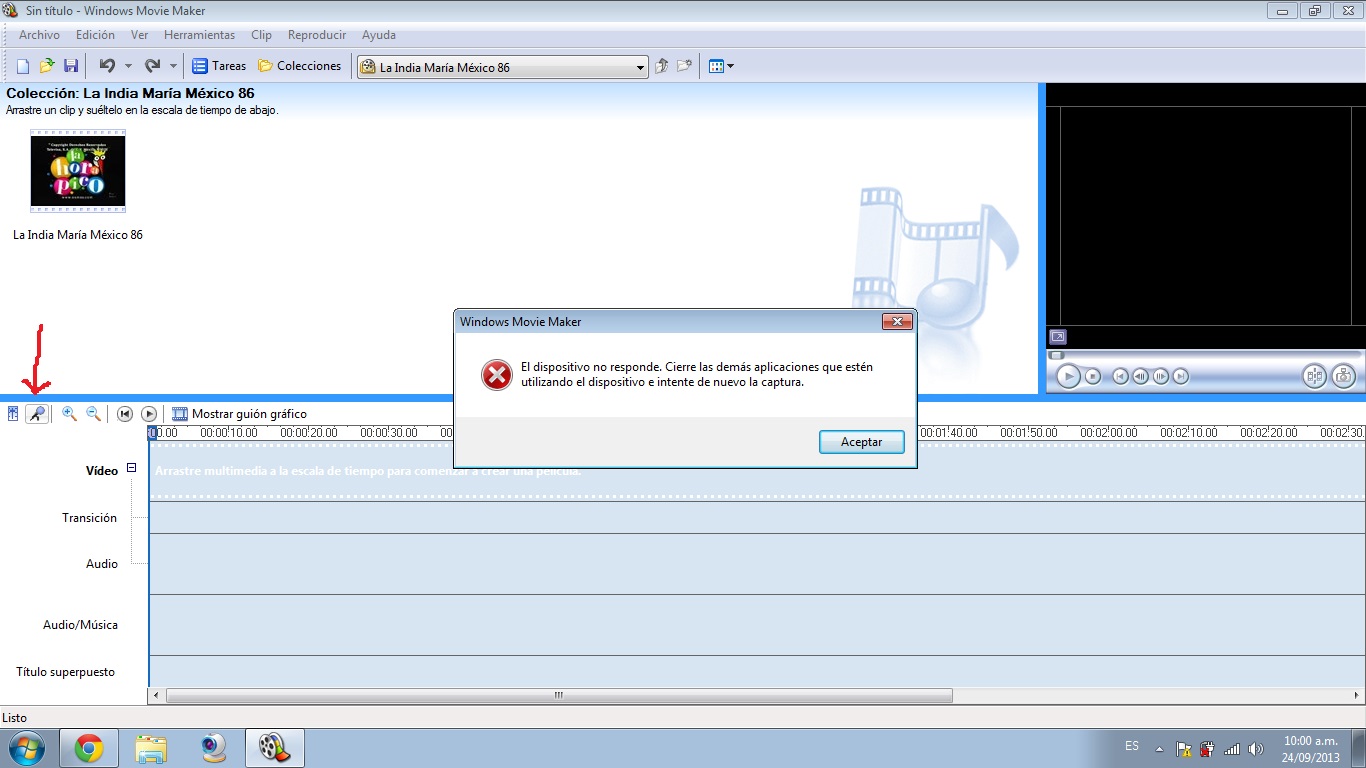Open the undo history dropdown arrow
Screen dimensions: 1366x768
[128, 66]
